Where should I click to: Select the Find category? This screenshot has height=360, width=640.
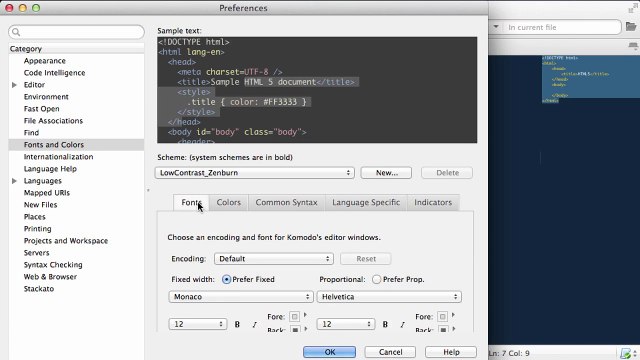(31, 133)
